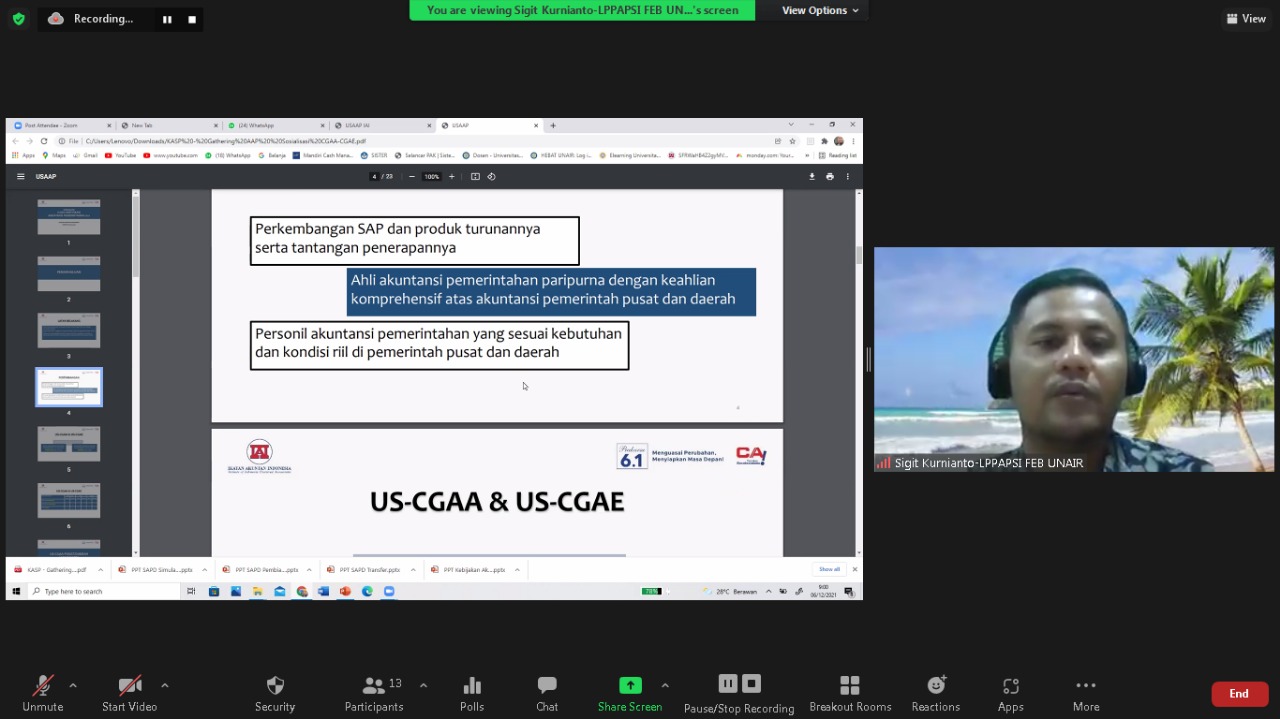
Task: Open the More options menu
Action: (x=1086, y=693)
